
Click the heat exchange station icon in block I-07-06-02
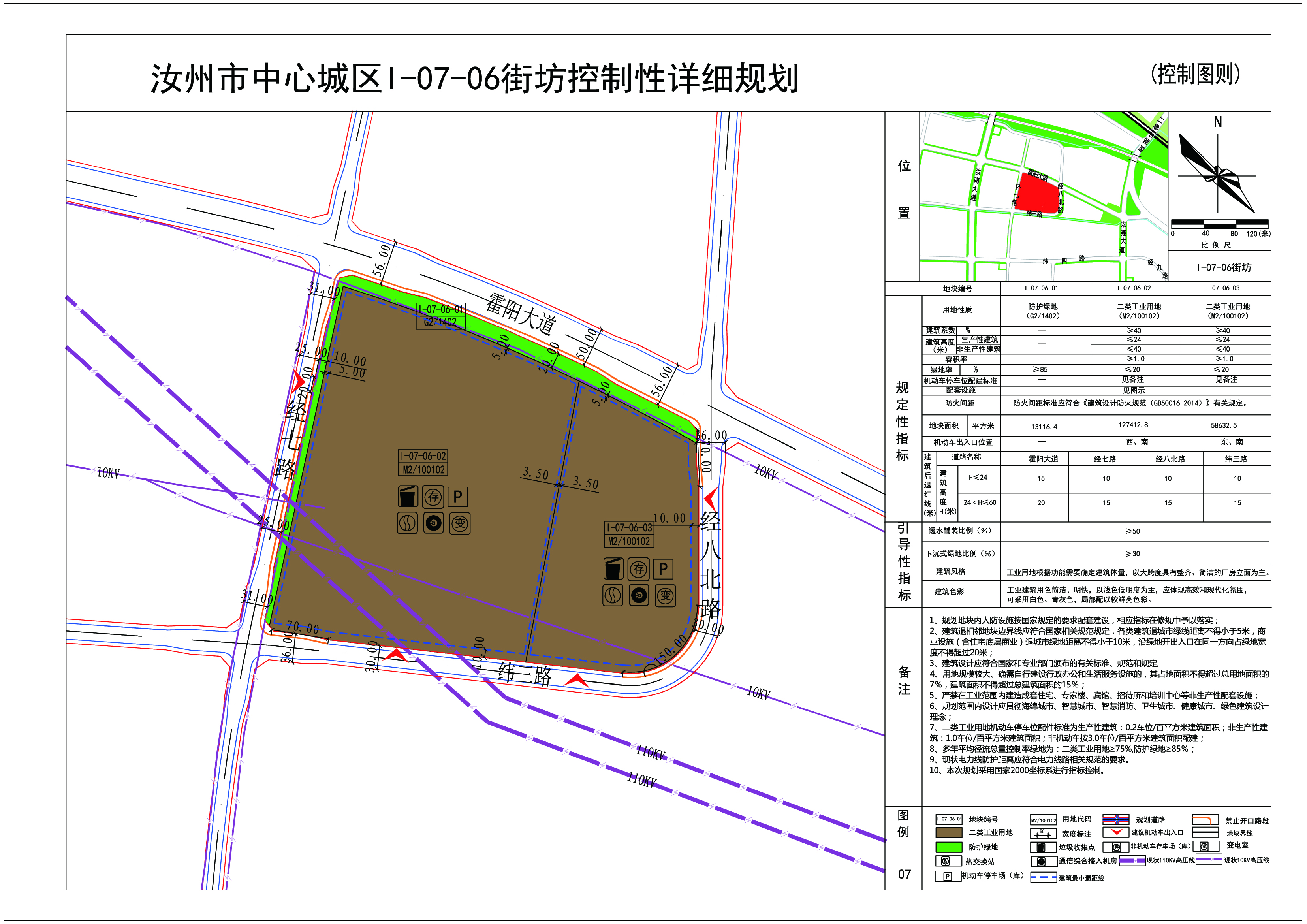coord(408,523)
